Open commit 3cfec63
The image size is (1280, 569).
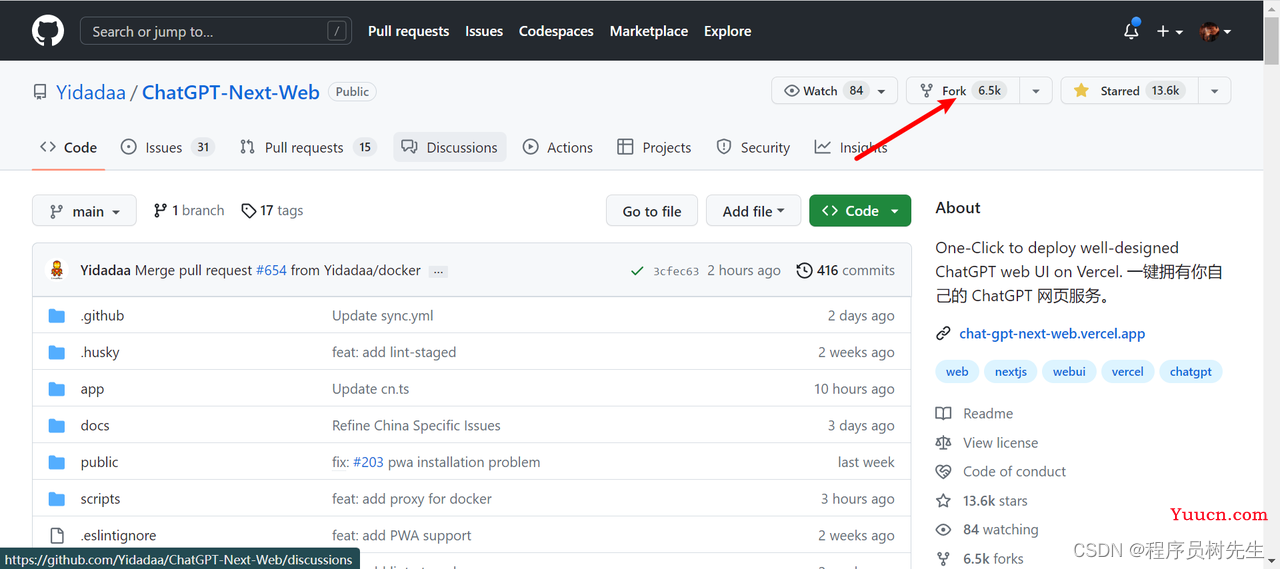676,271
